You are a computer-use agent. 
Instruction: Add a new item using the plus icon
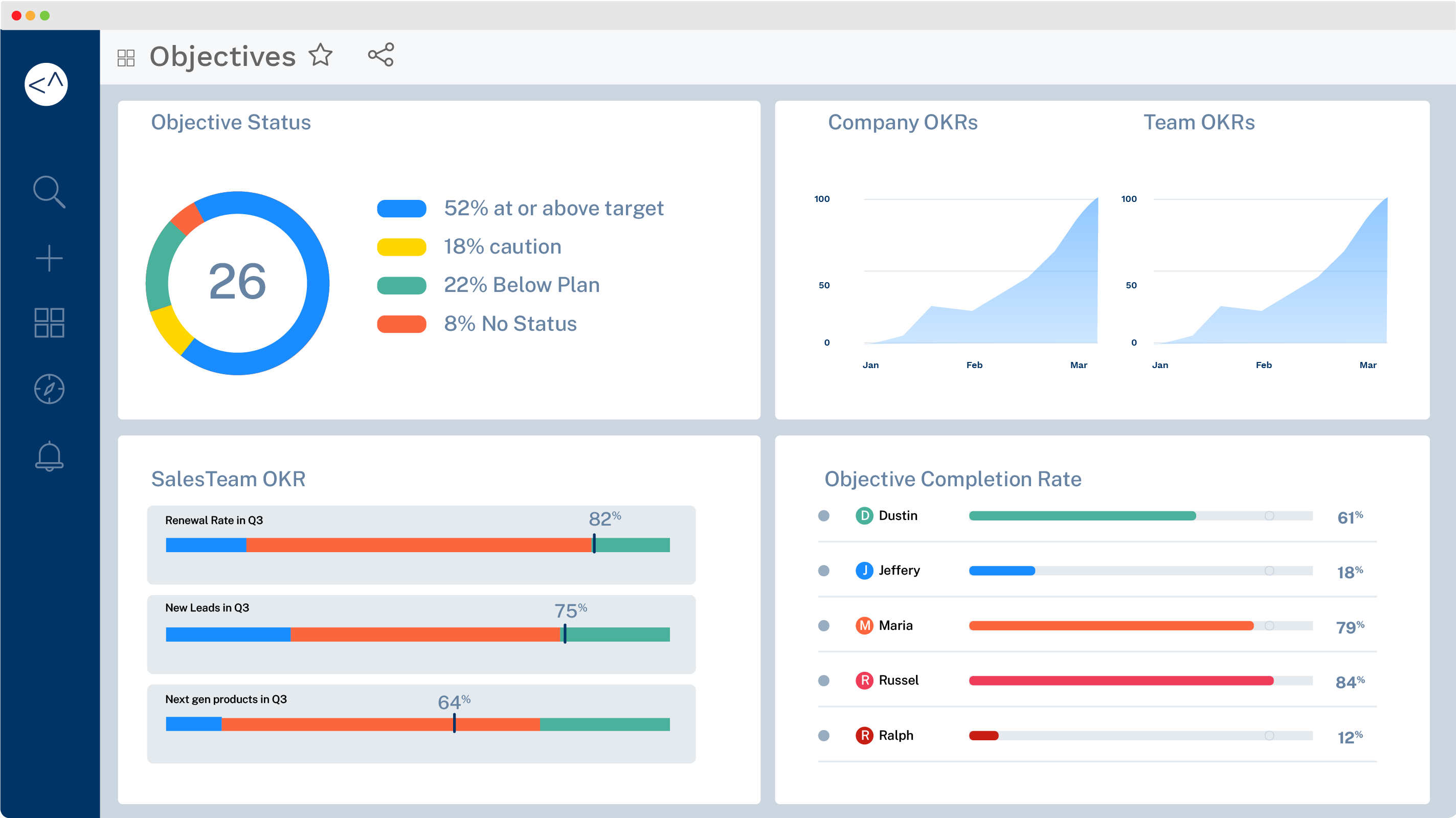click(x=49, y=257)
